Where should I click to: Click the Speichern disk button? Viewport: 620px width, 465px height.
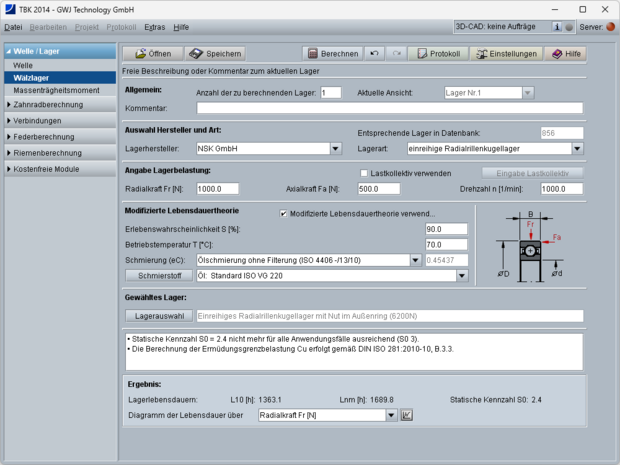coord(215,53)
